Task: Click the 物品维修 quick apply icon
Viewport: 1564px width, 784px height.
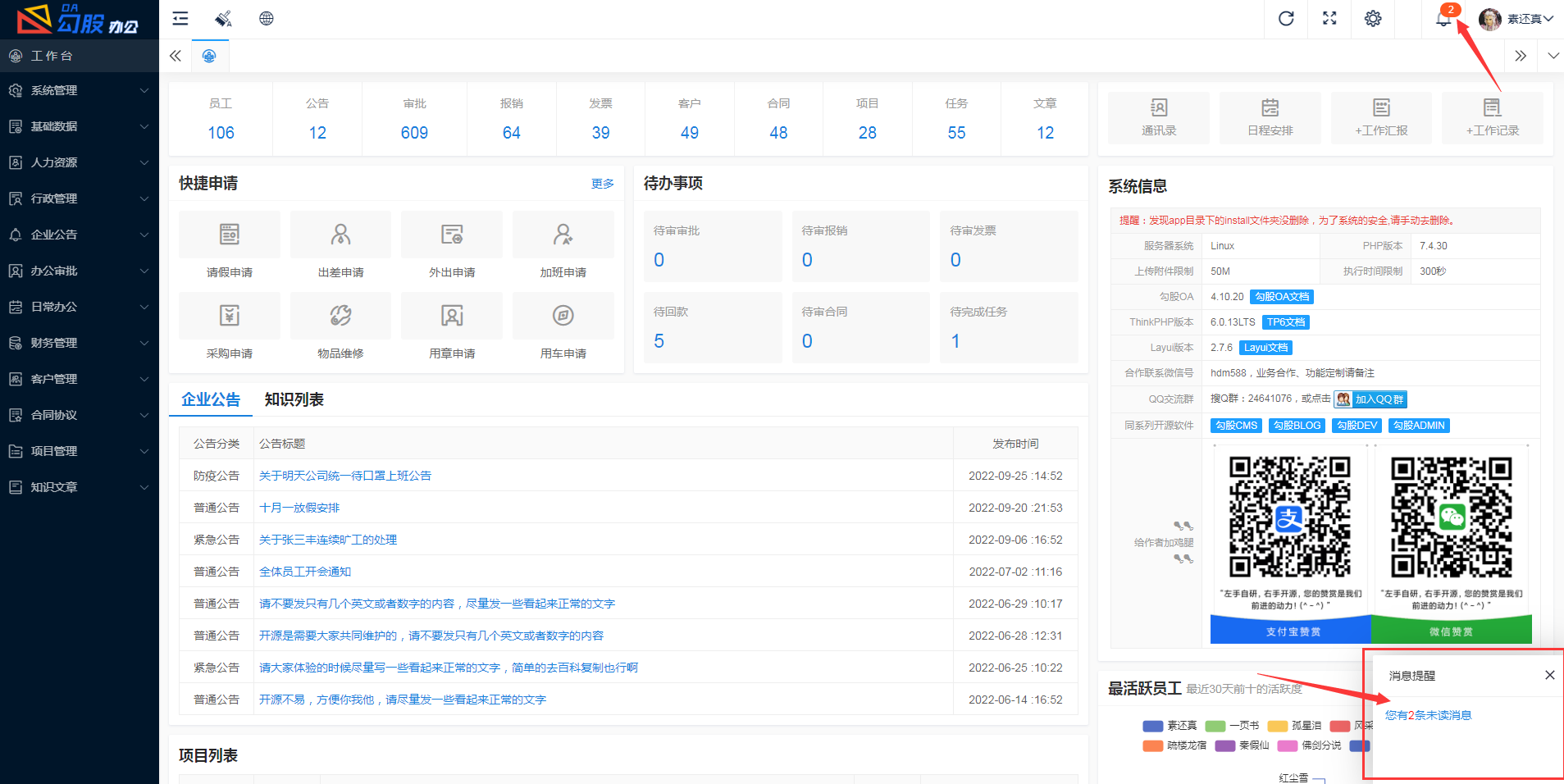Action: click(x=340, y=316)
